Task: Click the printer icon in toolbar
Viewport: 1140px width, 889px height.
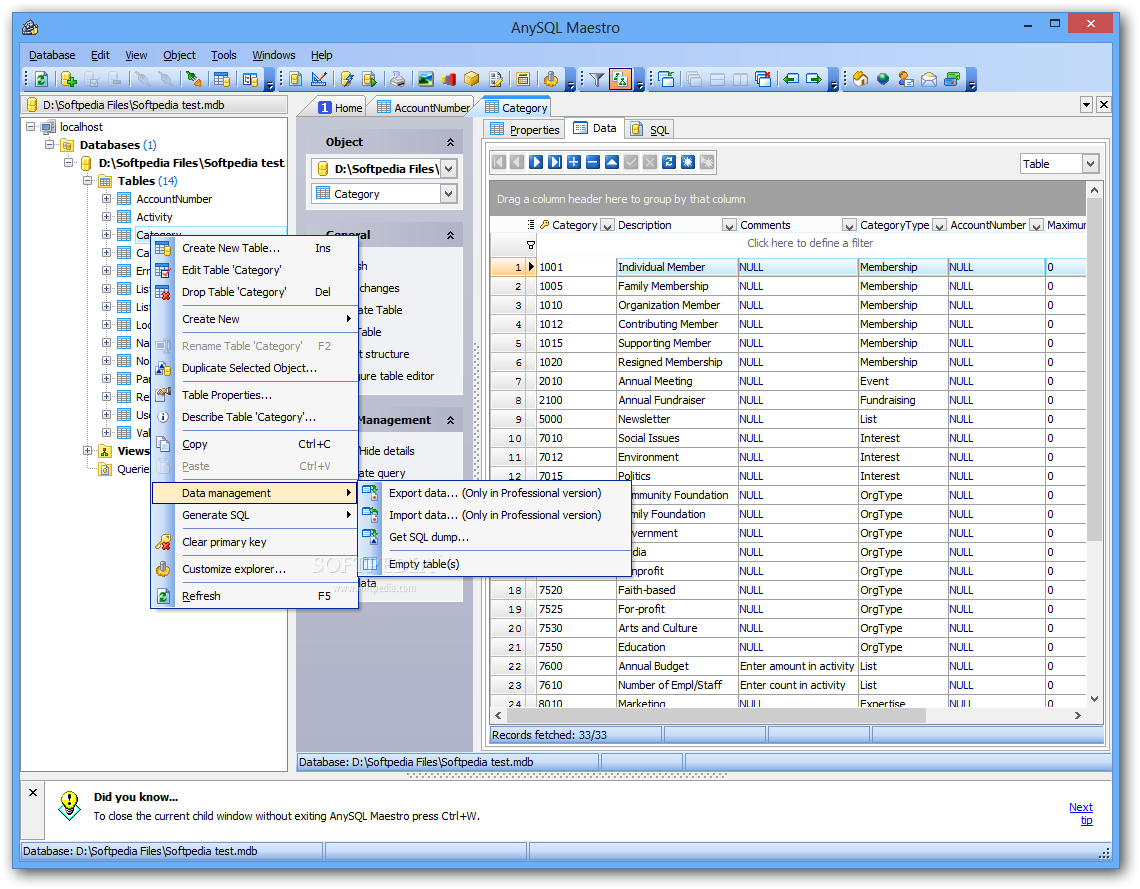Action: (x=396, y=79)
